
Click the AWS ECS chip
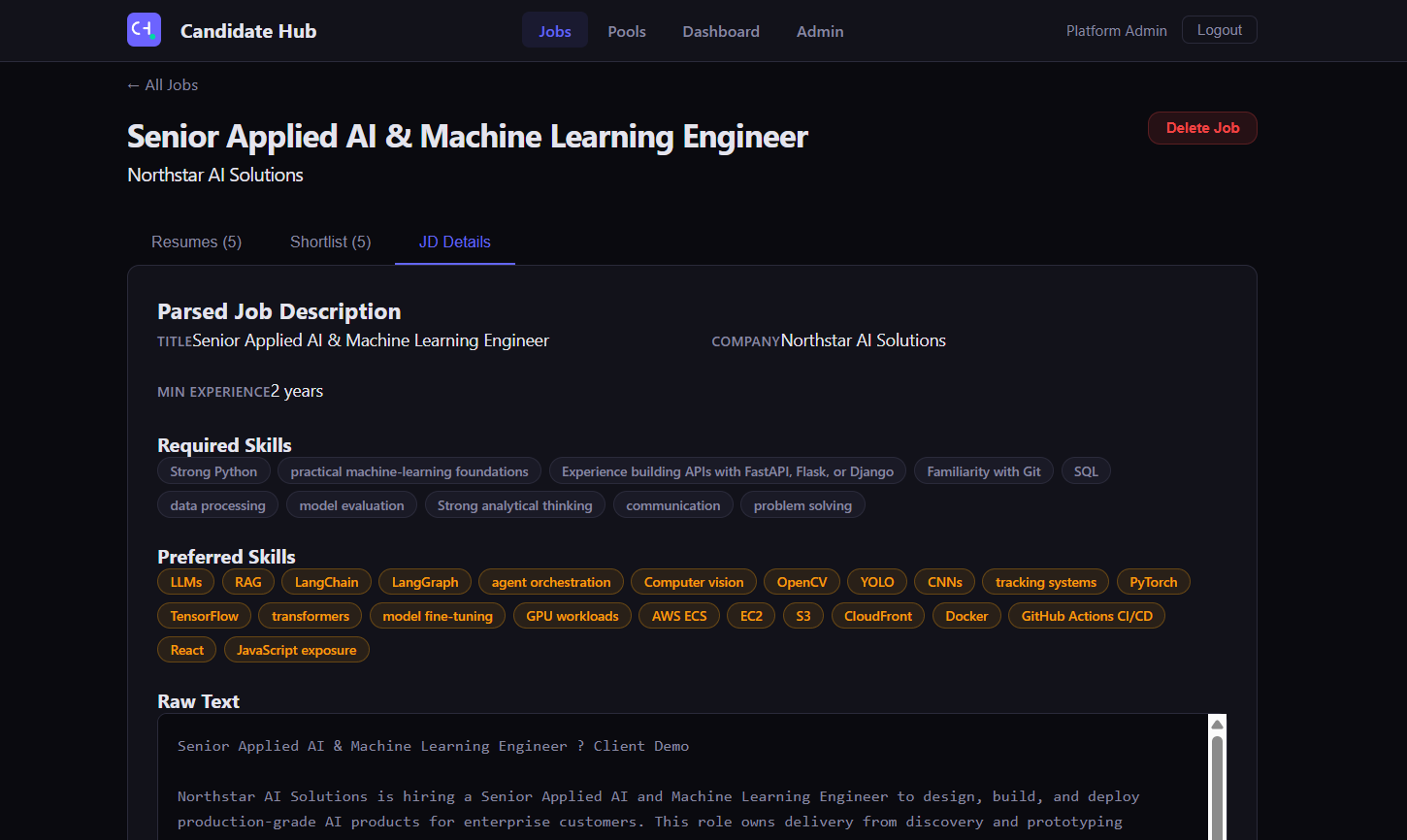679,616
